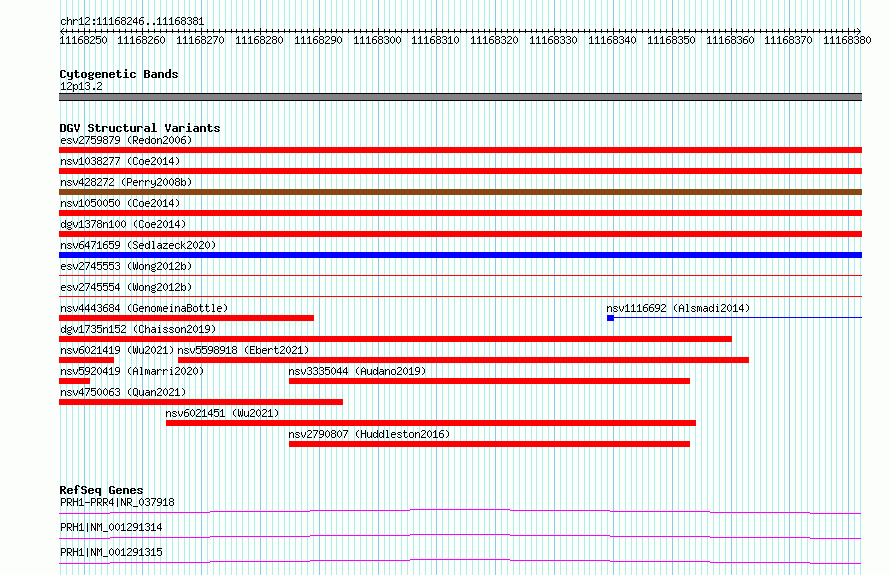
Task: Select the red bar under nsv2790807
Action: (489, 444)
